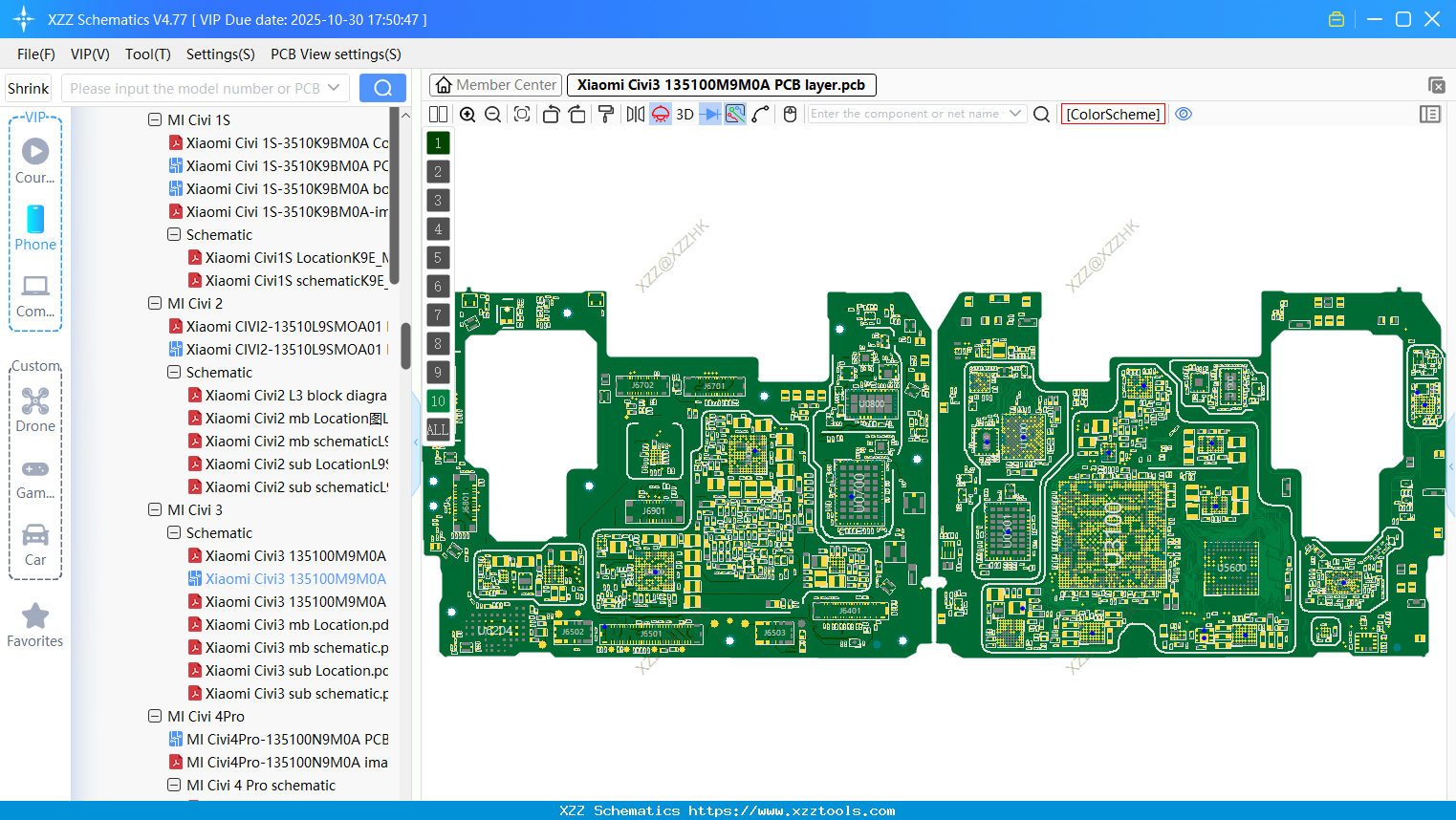The image size is (1456, 820).
Task: Select the Zoom In magnifier tool
Action: (x=467, y=114)
